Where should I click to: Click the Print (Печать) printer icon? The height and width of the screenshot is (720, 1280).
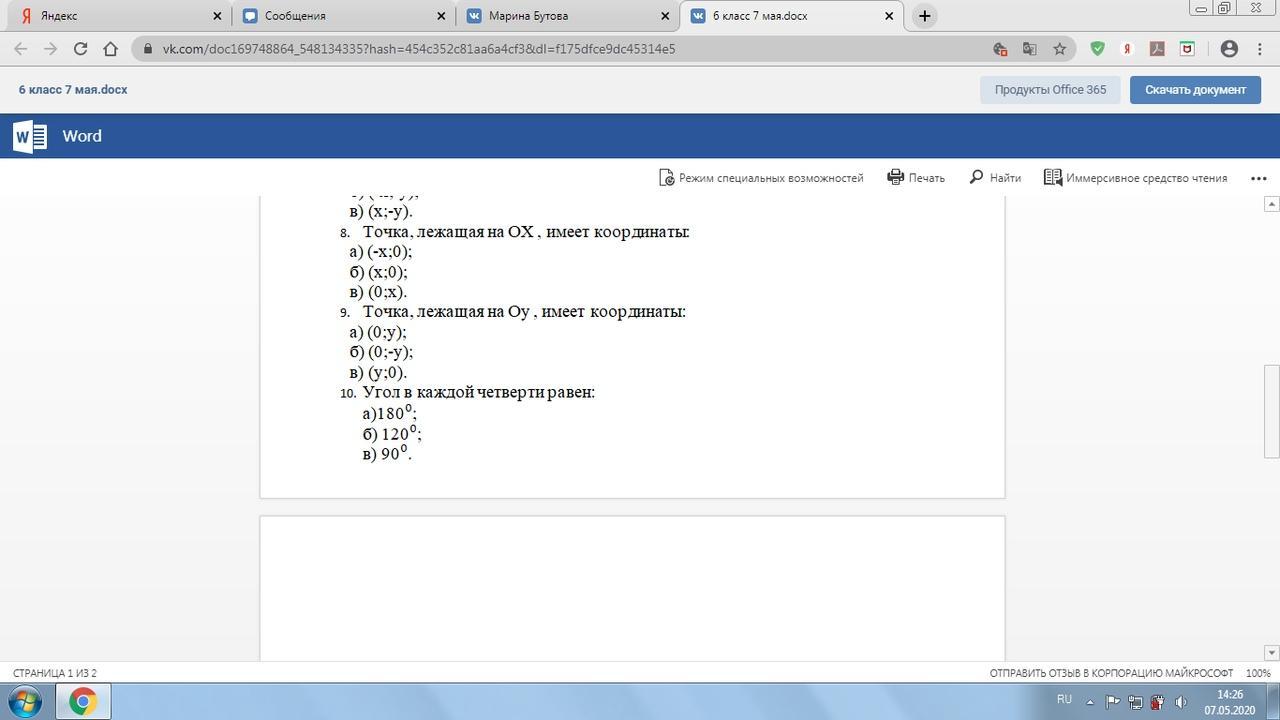coord(896,177)
